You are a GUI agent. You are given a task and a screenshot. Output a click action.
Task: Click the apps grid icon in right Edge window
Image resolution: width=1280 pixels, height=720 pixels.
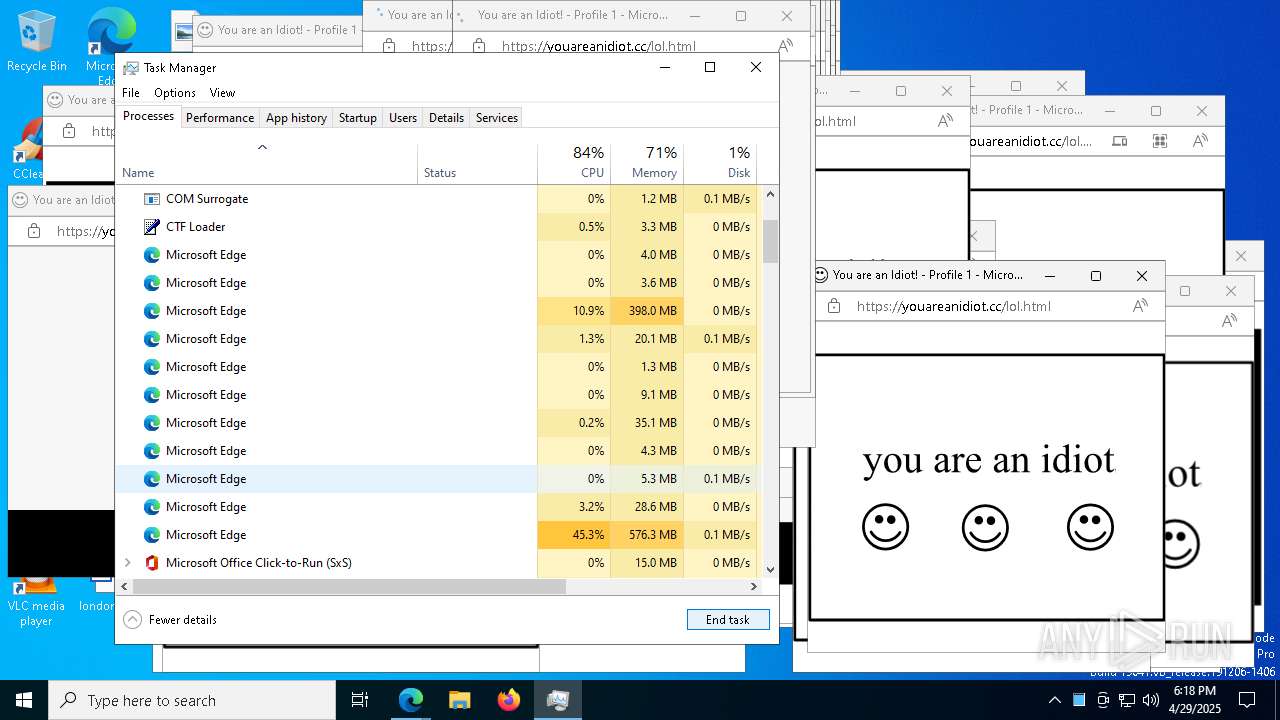click(1160, 141)
